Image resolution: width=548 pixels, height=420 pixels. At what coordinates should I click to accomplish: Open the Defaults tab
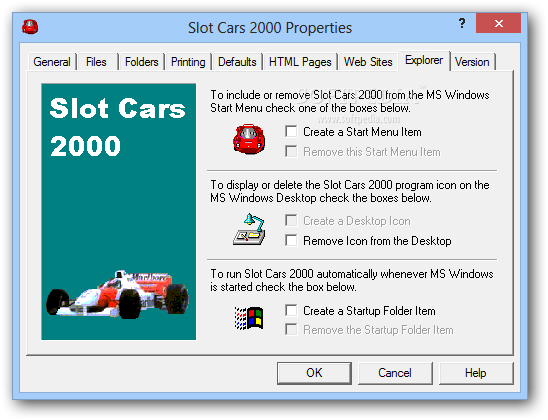point(237,62)
